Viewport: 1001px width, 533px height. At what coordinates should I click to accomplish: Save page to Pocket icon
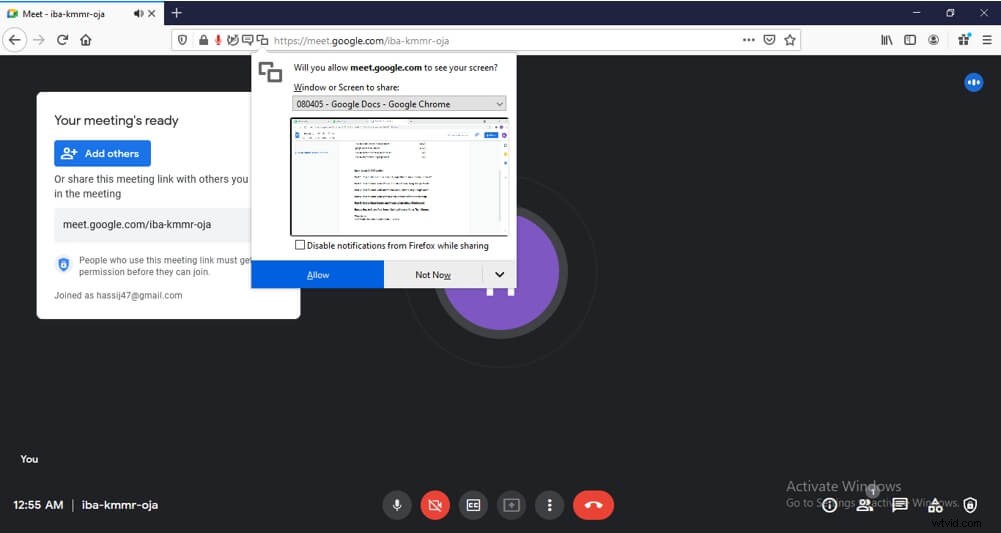pyautogui.click(x=769, y=40)
